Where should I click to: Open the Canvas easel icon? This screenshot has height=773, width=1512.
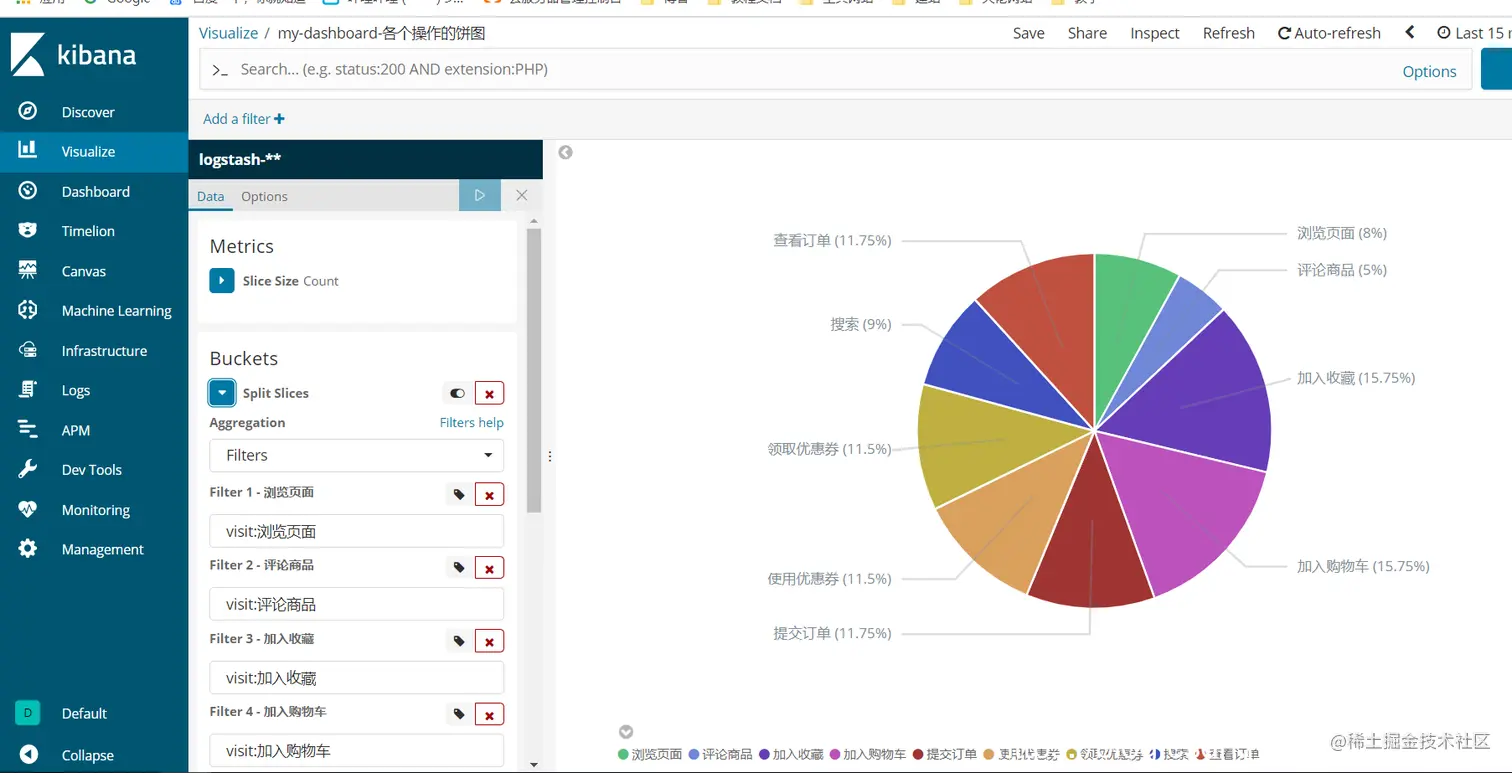click(x=28, y=270)
